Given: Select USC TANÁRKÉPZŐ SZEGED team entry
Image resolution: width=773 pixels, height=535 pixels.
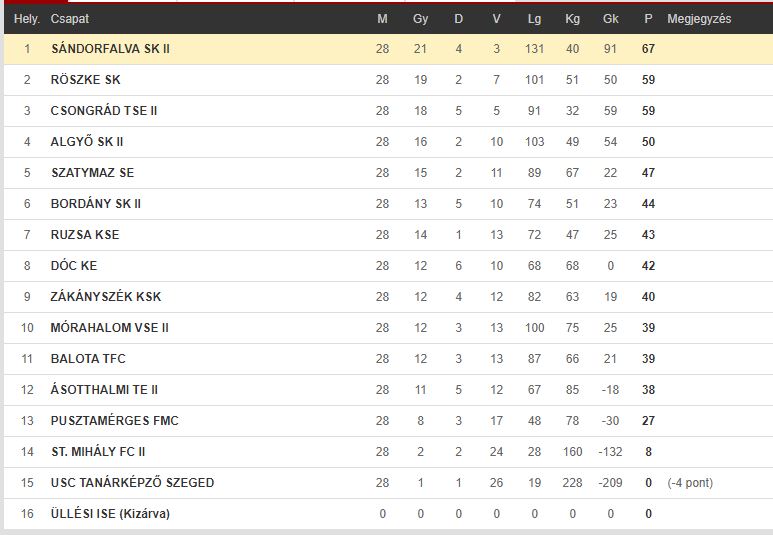Looking at the screenshot, I should 132,483.
